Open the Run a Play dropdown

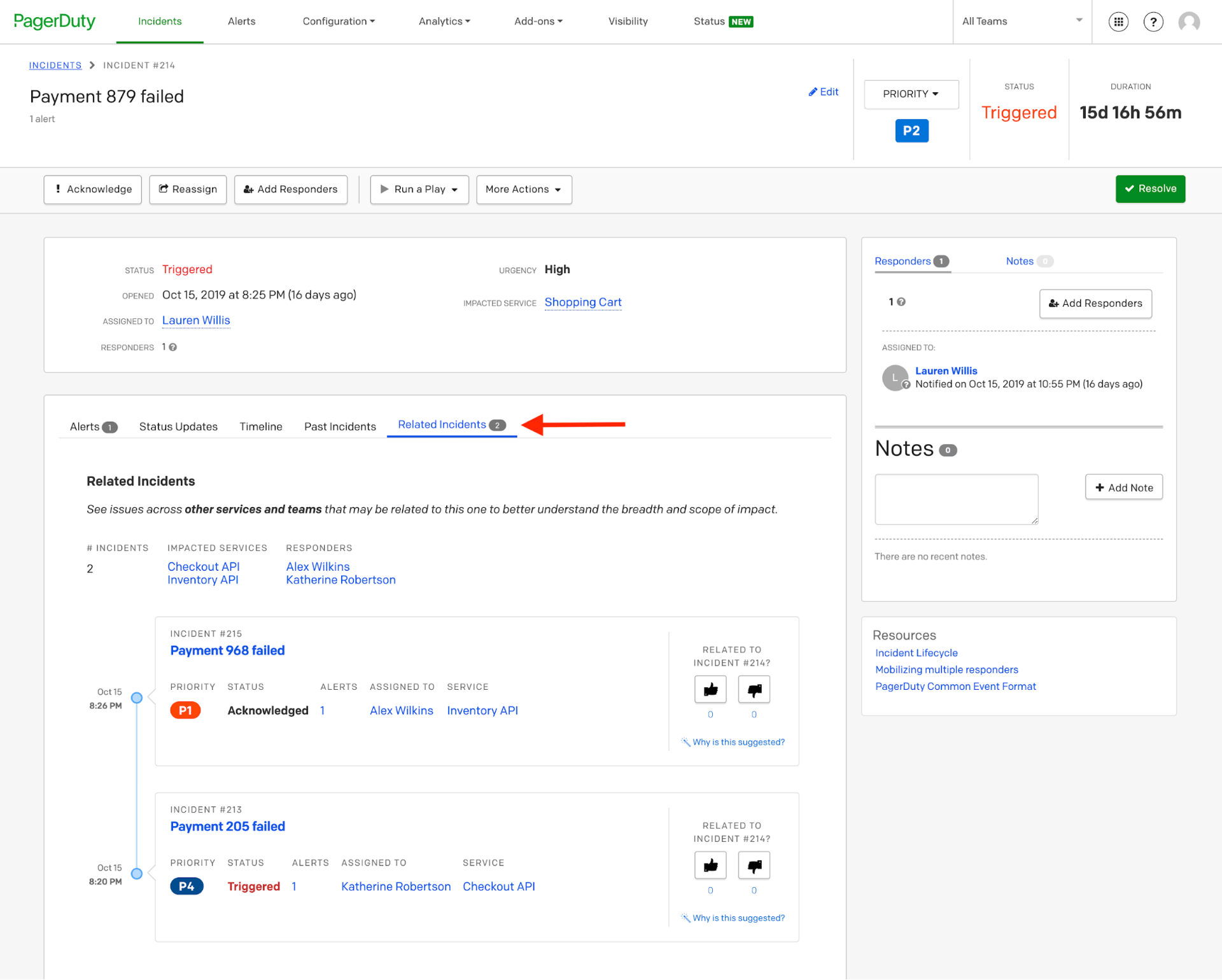[419, 190]
